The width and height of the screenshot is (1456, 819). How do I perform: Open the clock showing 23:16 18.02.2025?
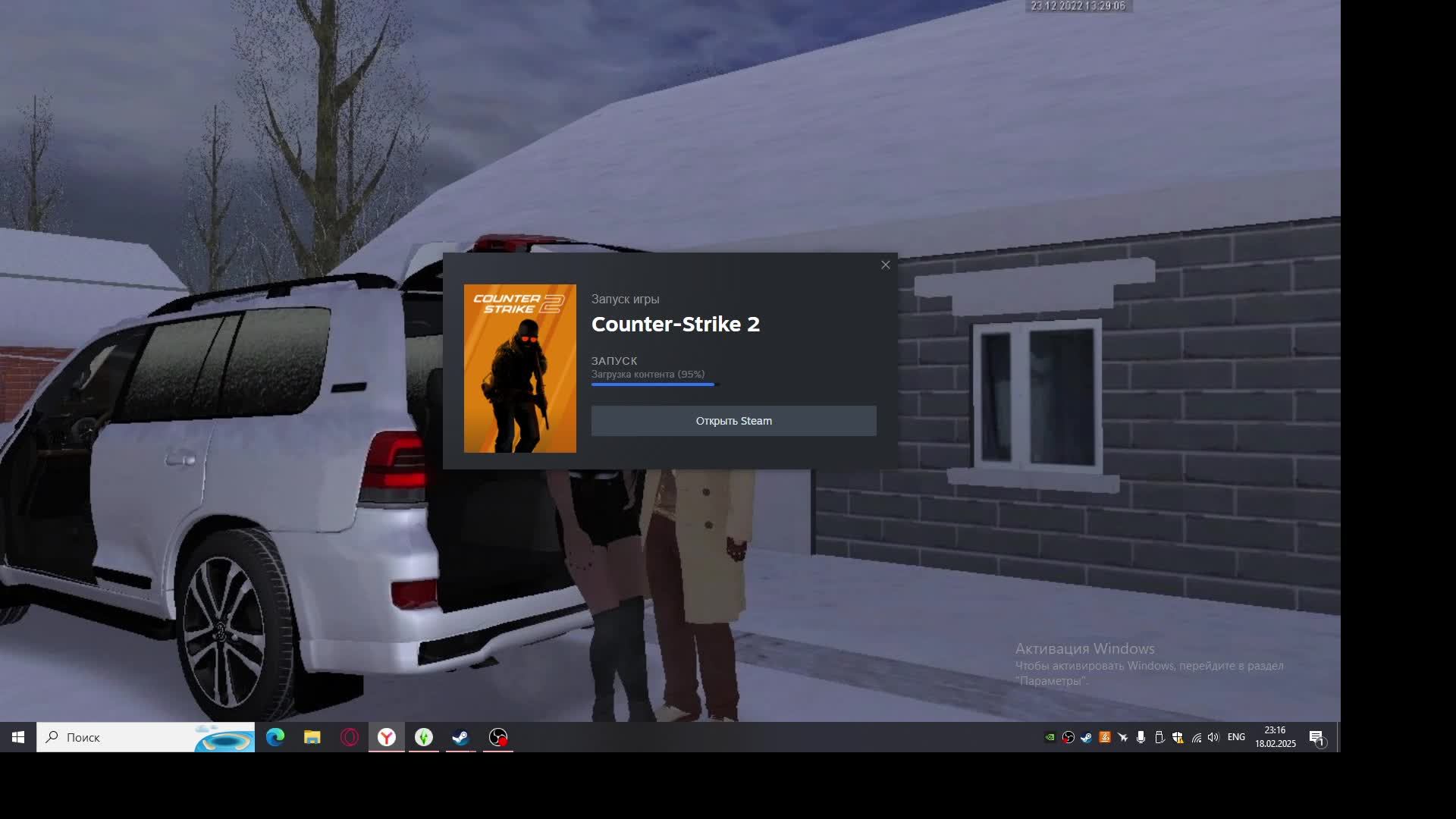point(1276,737)
